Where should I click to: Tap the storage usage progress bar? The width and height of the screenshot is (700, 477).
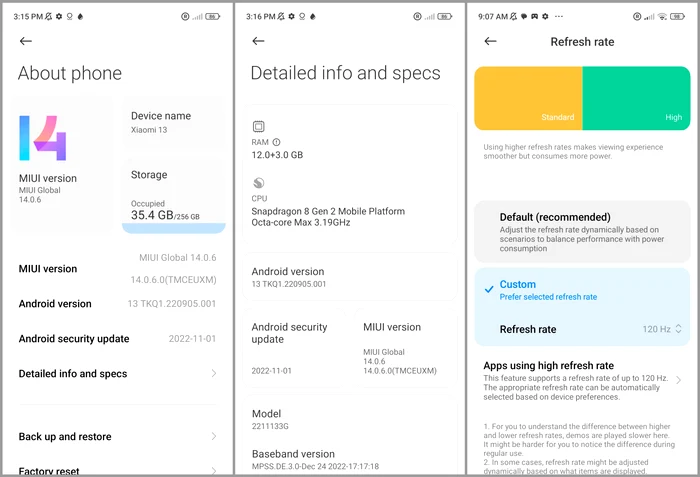pyautogui.click(x=174, y=228)
